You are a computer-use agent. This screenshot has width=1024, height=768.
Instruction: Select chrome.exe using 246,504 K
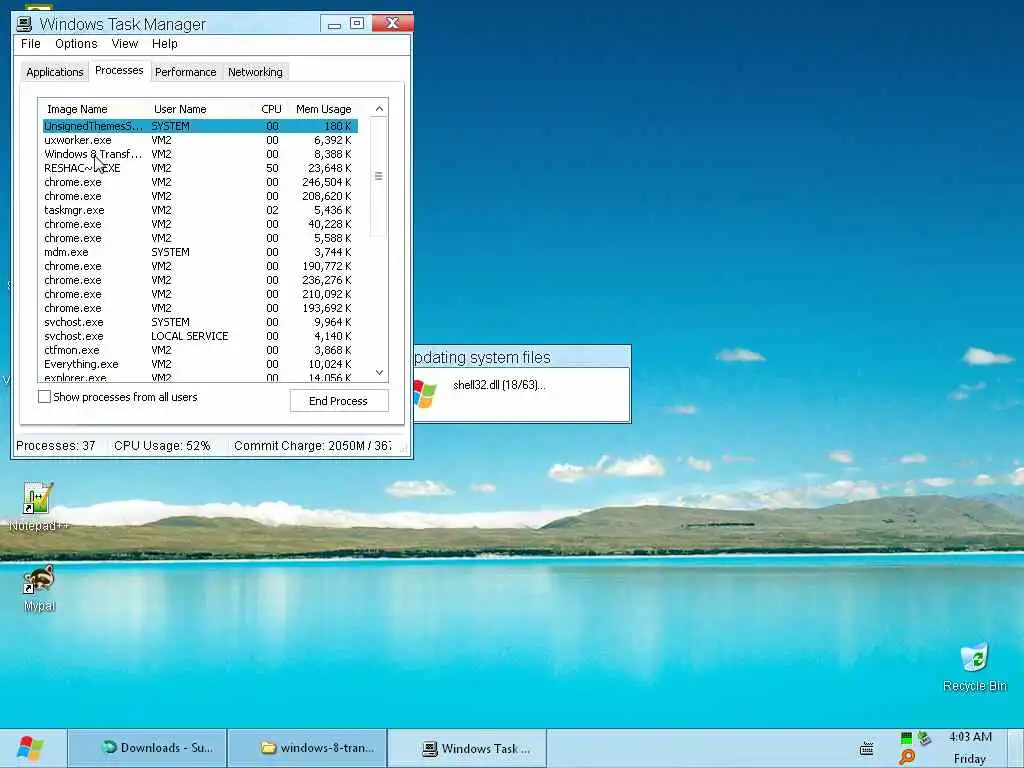coord(200,182)
